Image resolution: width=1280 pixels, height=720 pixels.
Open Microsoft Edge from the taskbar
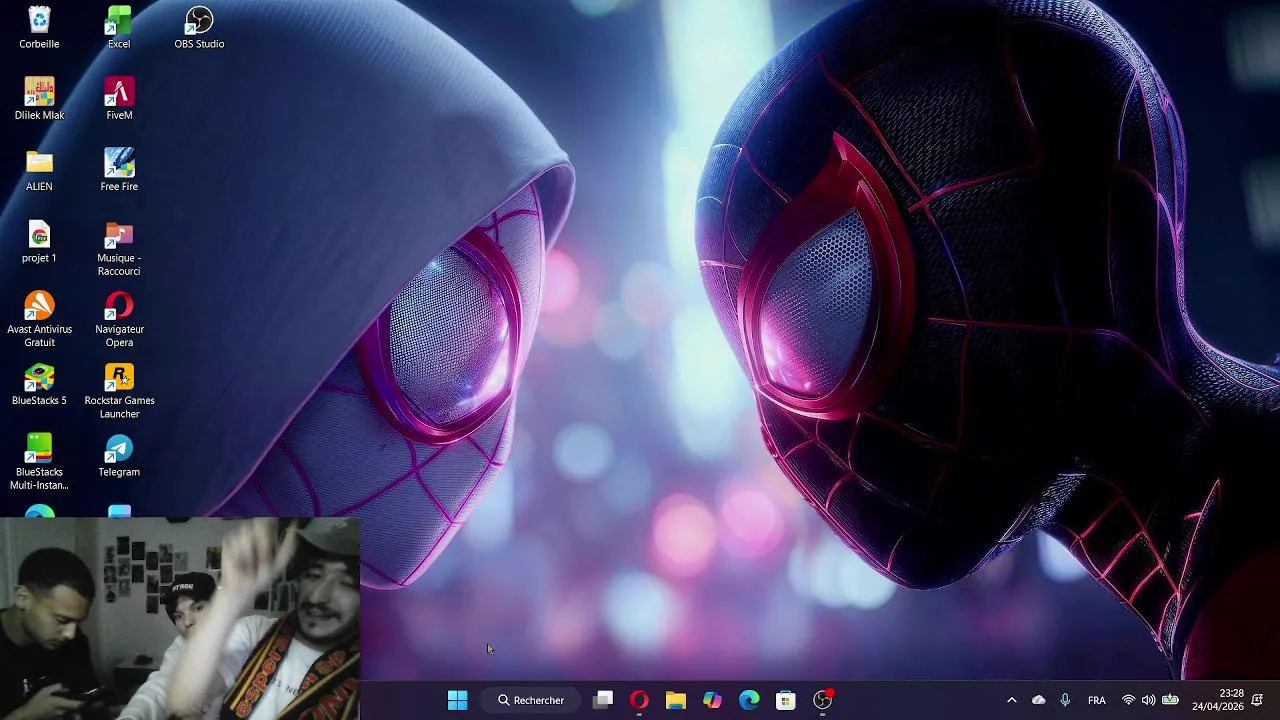tap(749, 700)
